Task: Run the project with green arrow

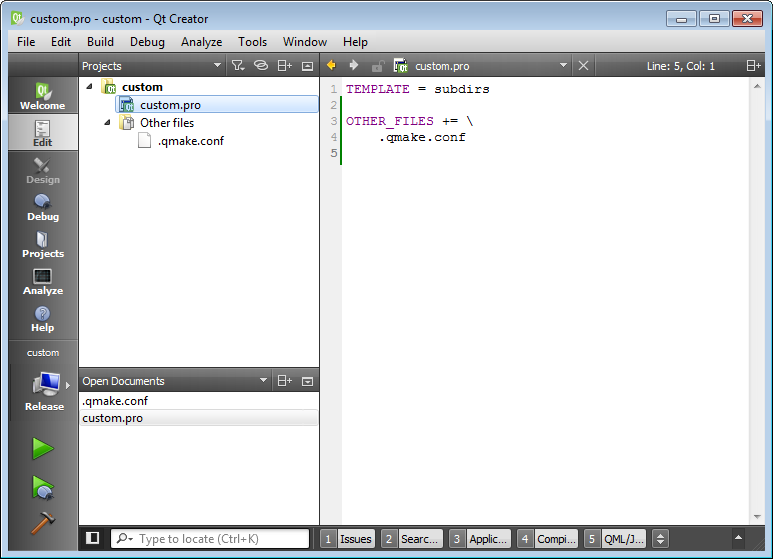Action: click(43, 449)
